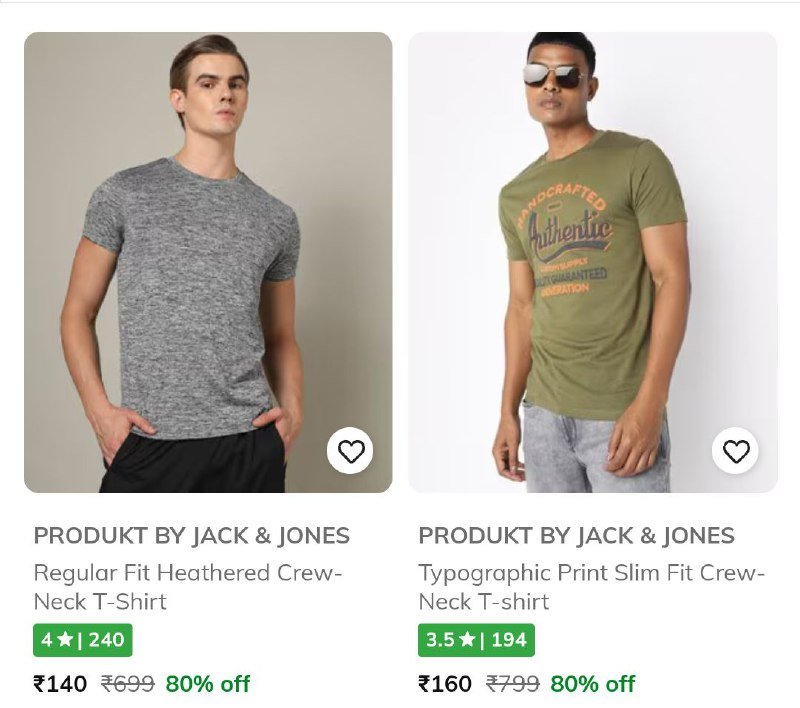View the 240 ratings count

point(106,640)
